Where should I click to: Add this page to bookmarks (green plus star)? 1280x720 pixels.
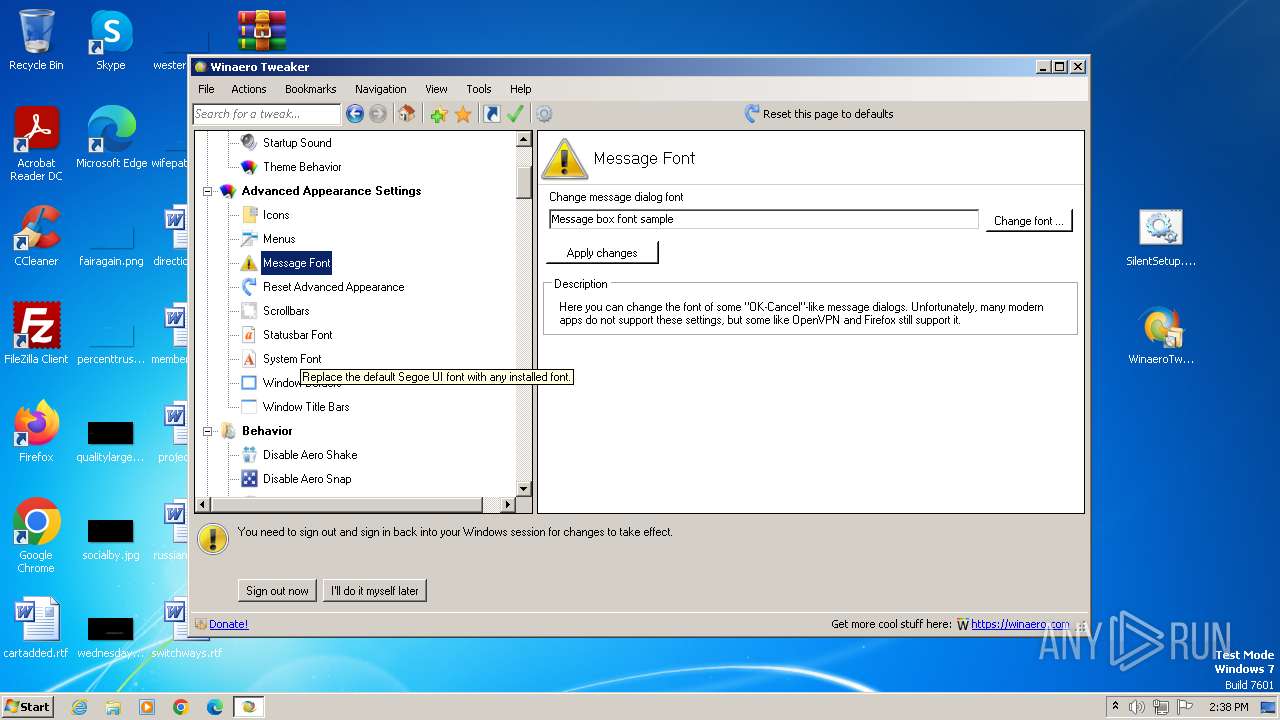point(439,114)
